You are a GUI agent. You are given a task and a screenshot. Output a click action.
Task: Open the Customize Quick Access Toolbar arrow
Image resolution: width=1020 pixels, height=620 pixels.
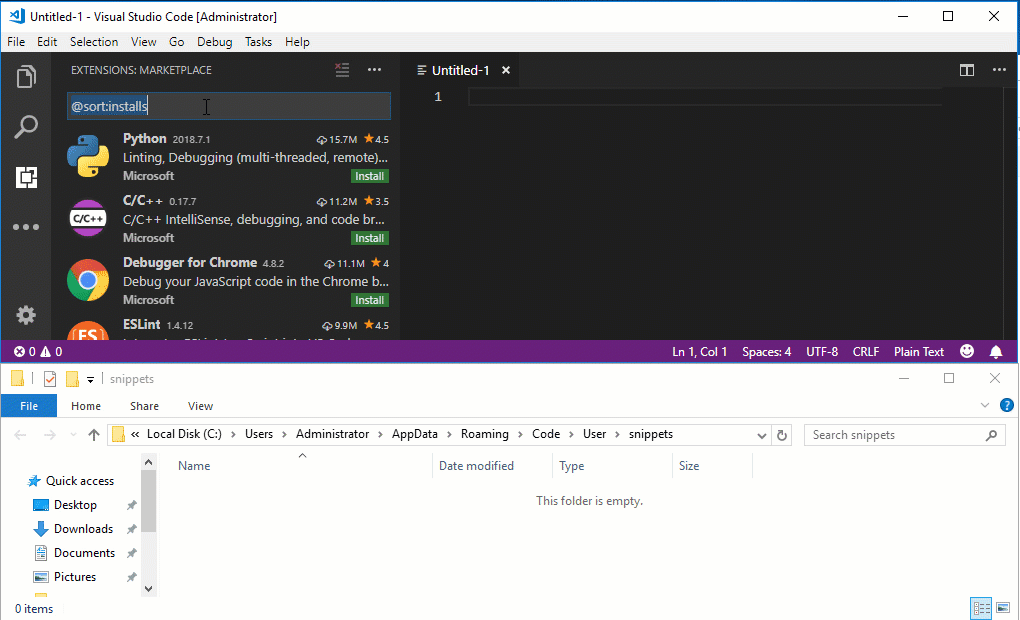pos(90,379)
